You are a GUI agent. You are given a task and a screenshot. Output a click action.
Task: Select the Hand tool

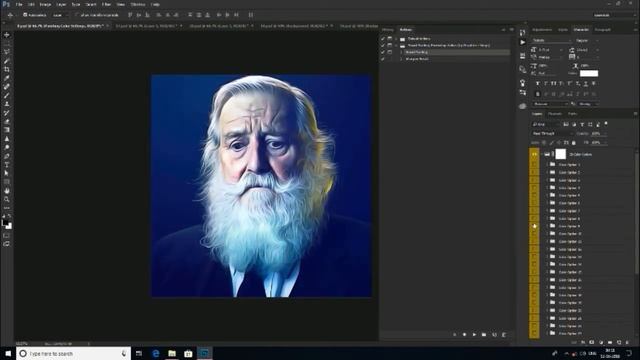[x=7, y=191]
